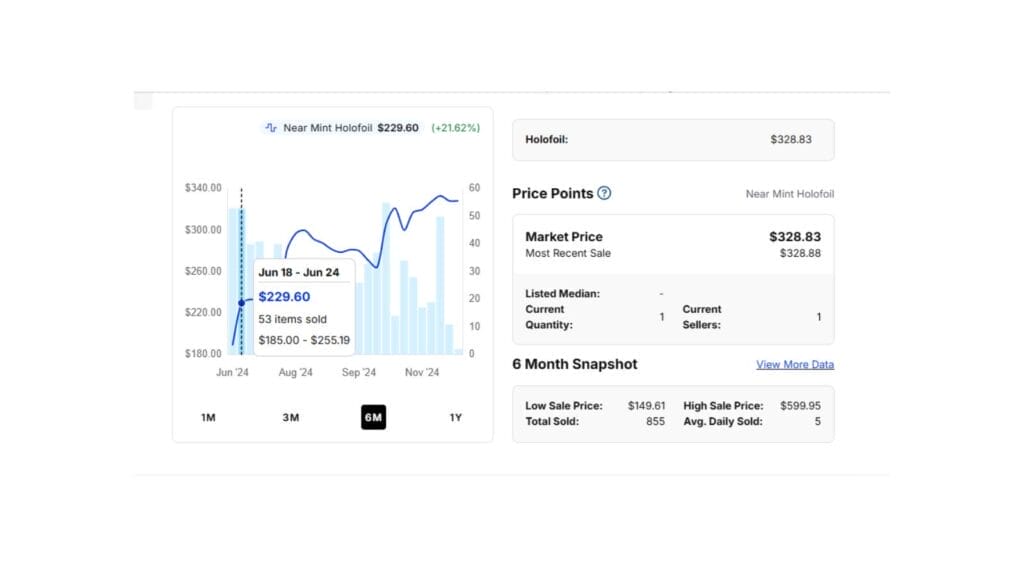This screenshot has height=576, width=1024.
Task: Click the sparkline icon beside Near Mint Holofoil
Action: 272,128
